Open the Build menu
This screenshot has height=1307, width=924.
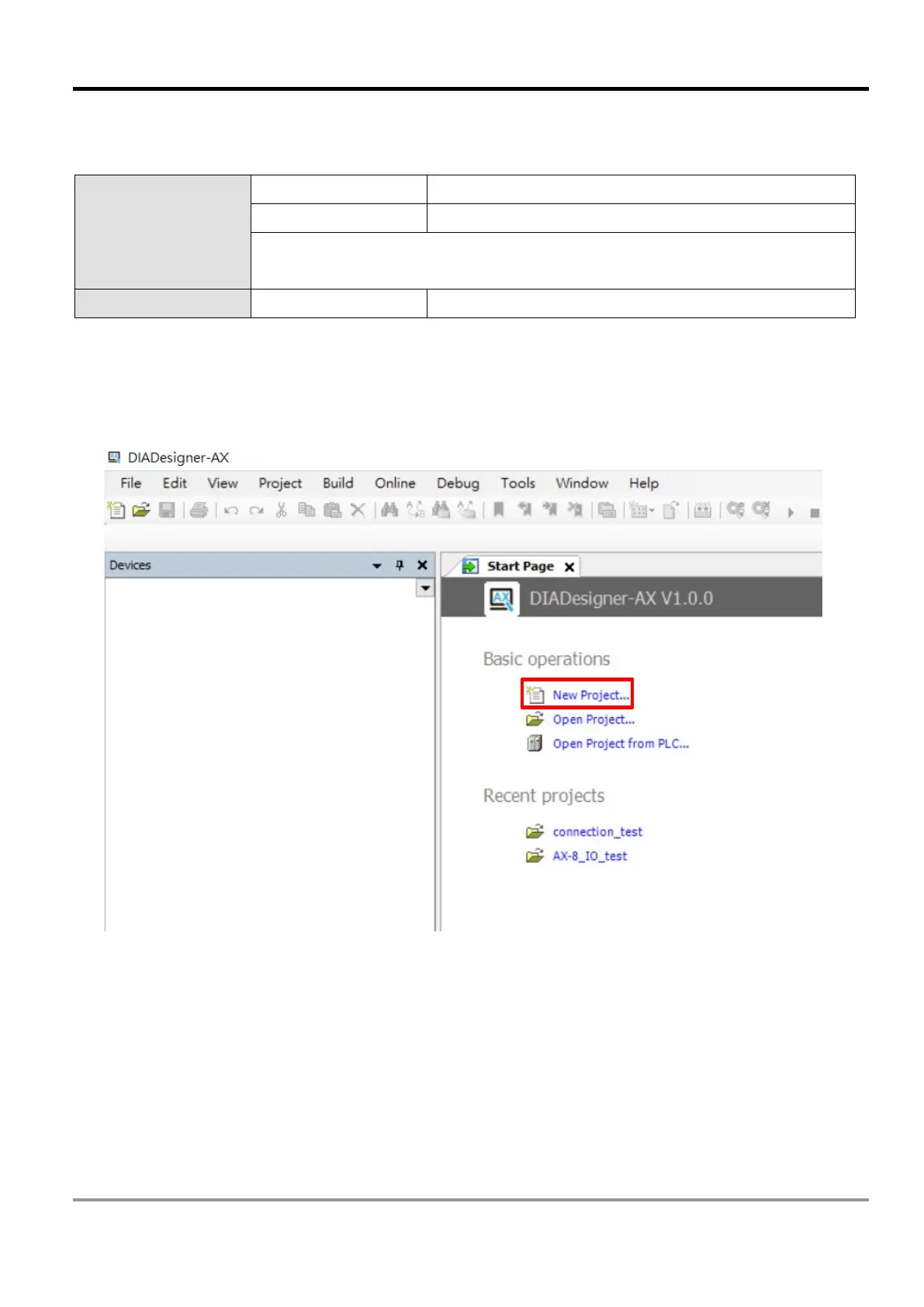(x=338, y=483)
